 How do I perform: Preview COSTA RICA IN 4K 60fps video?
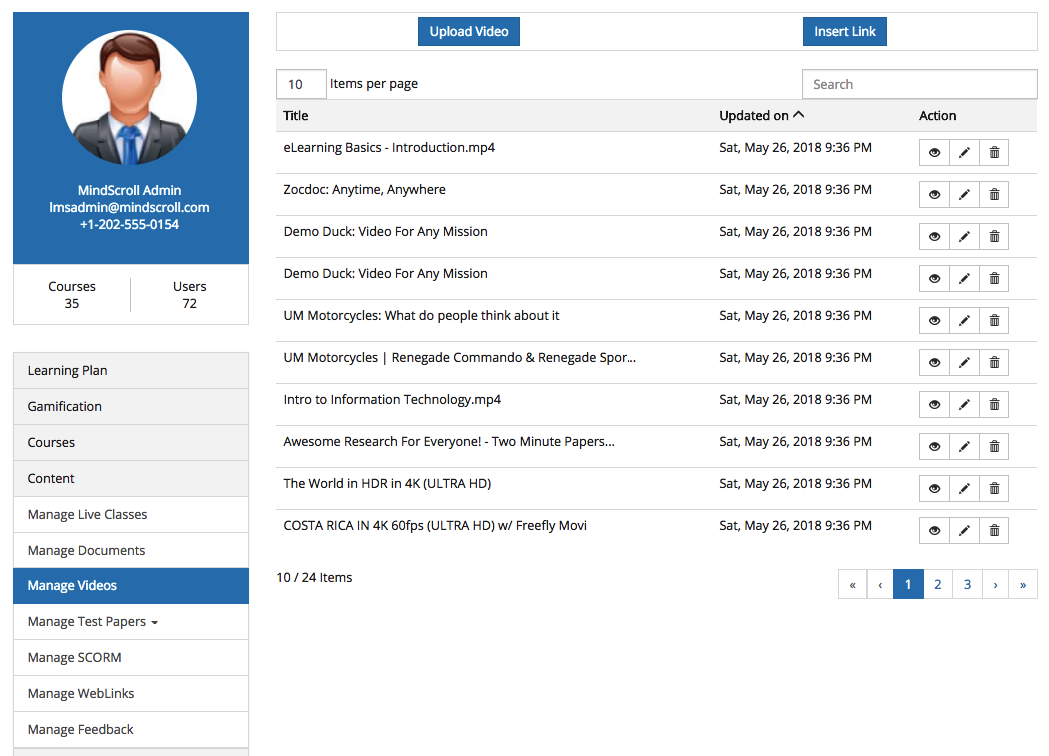point(934,531)
